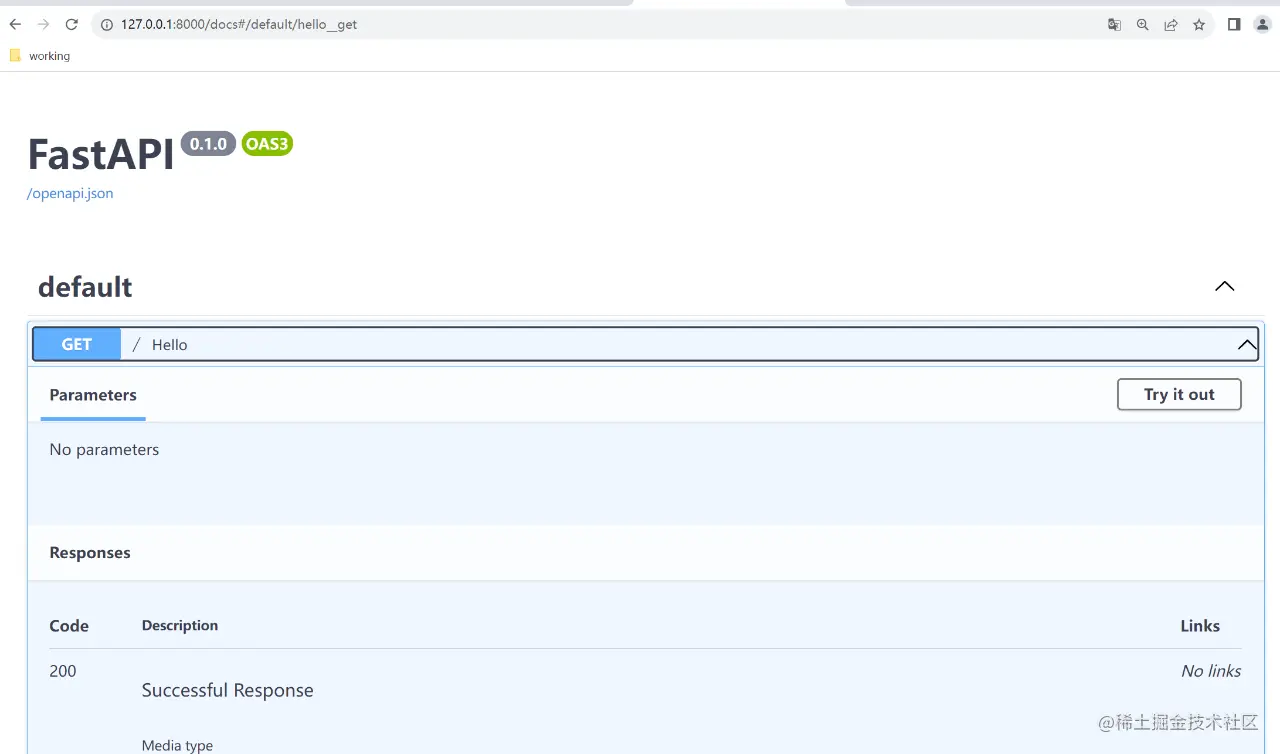Click the zoom magnifier icon in address bar

coord(1142,25)
